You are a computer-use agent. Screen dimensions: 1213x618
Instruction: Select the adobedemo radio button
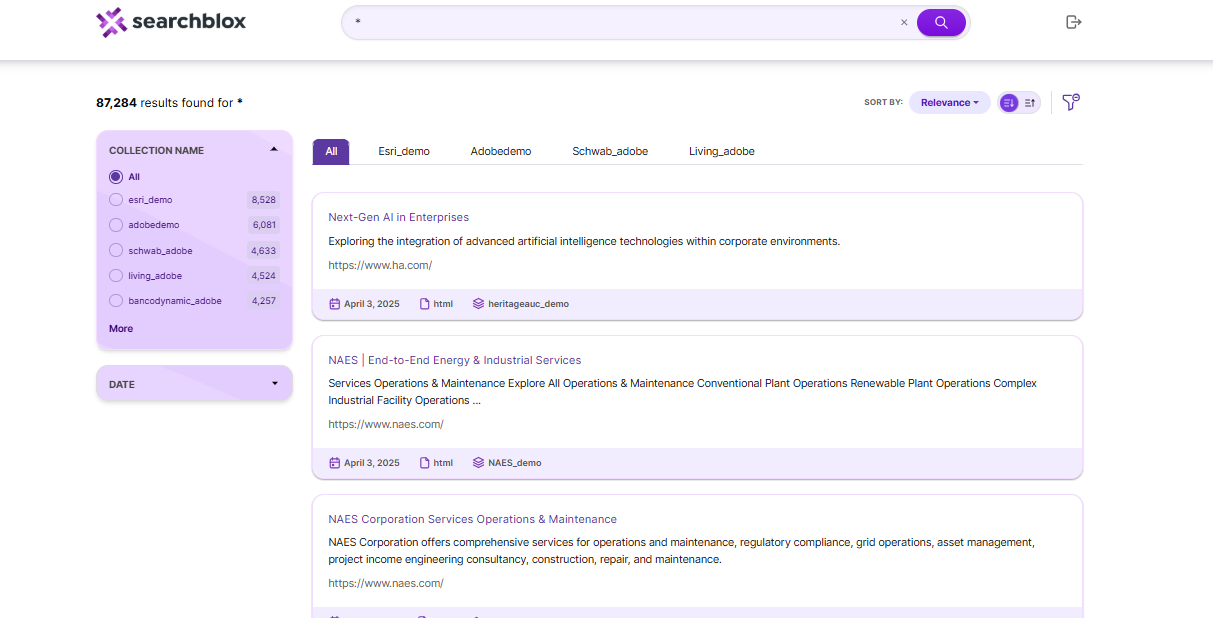click(116, 225)
